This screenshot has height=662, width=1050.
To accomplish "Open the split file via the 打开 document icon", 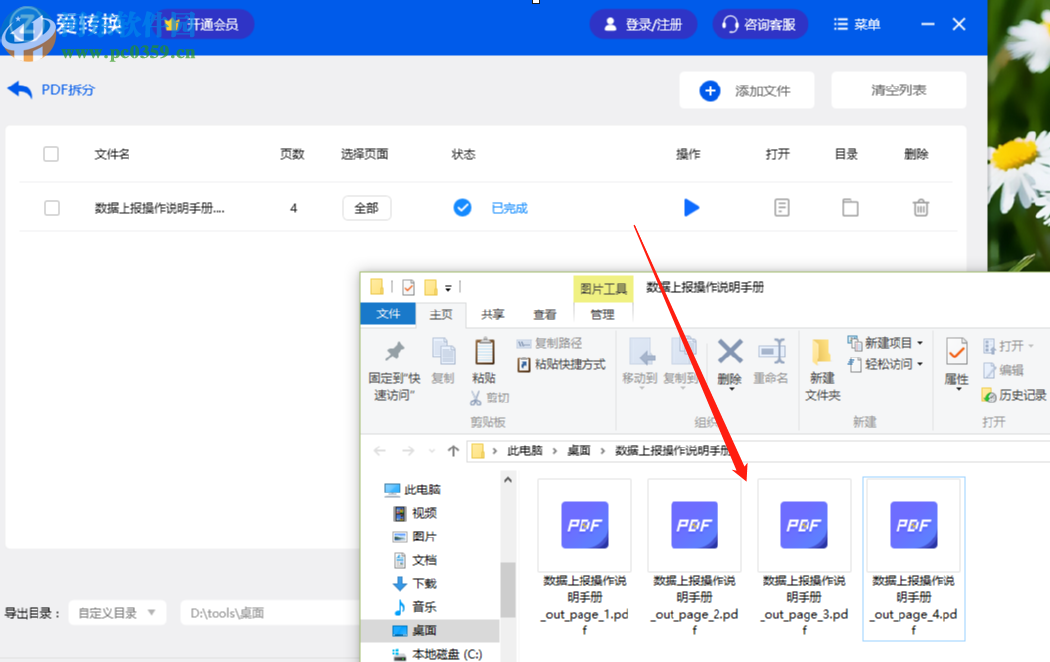I will point(780,207).
